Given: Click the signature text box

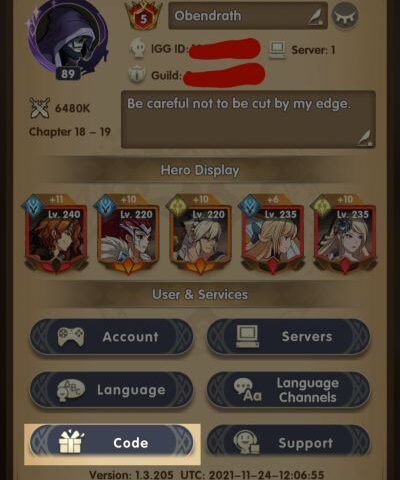Looking at the screenshot, I should 248,119.
